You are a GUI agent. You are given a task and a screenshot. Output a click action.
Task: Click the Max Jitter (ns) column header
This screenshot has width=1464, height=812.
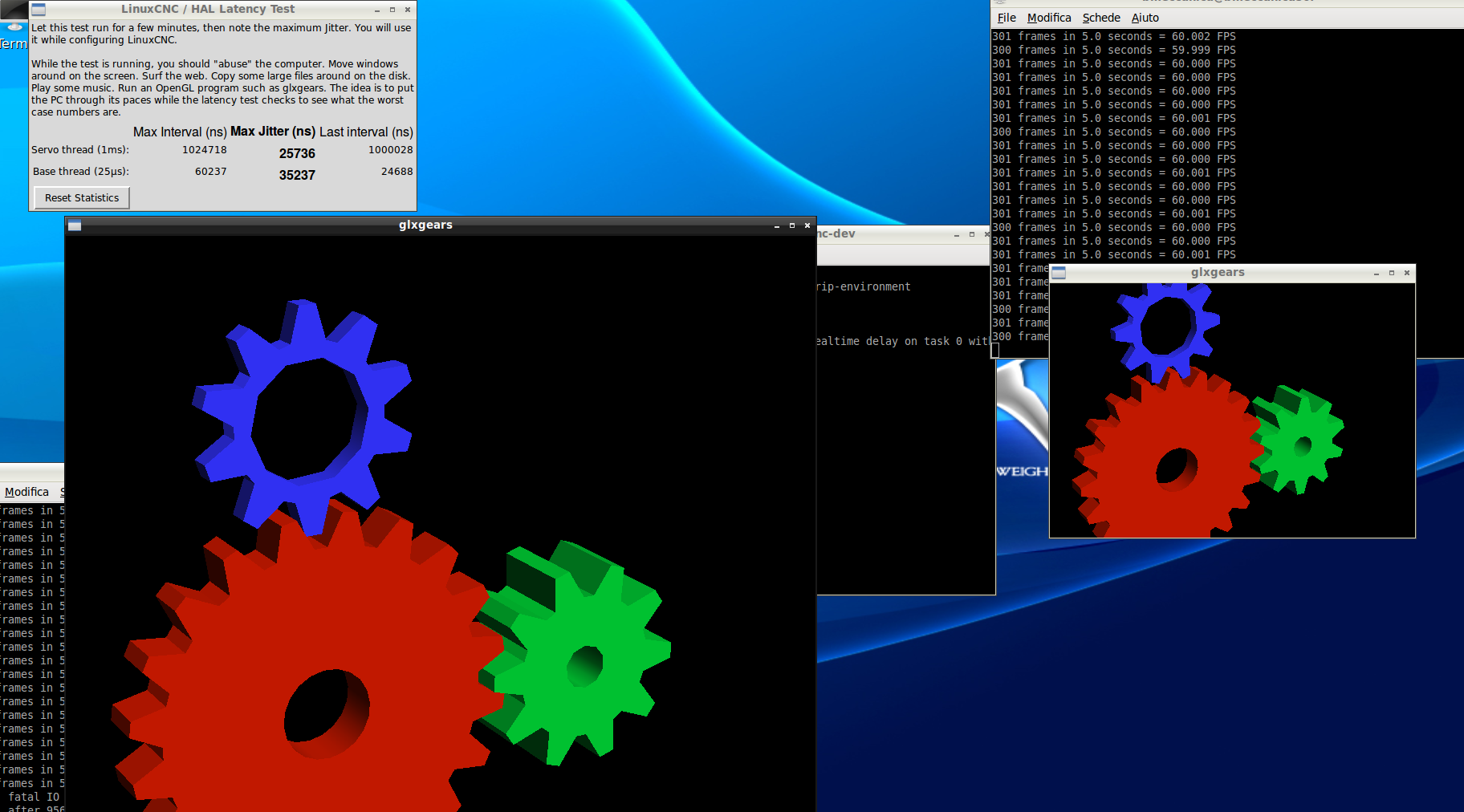[x=273, y=132]
